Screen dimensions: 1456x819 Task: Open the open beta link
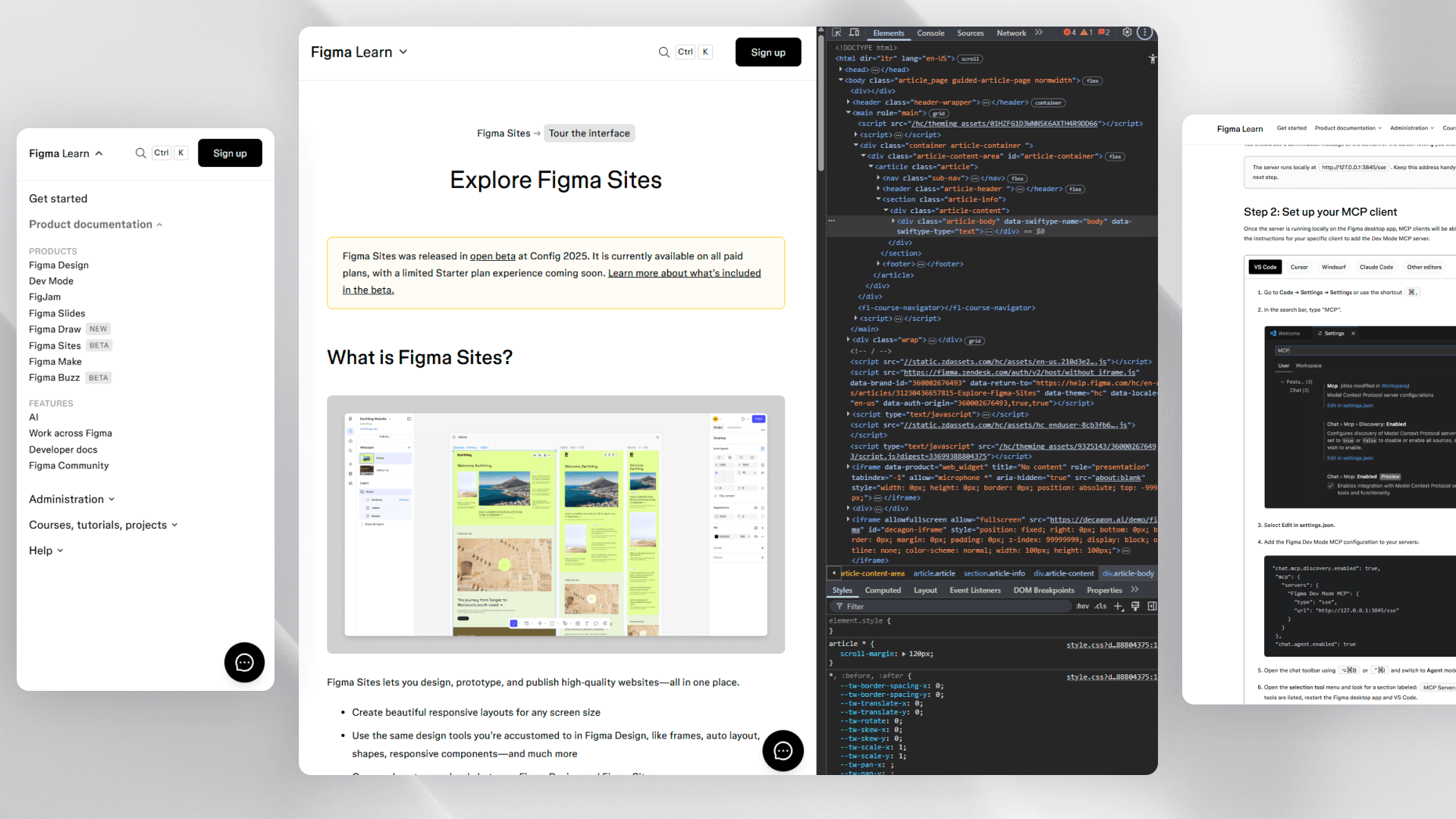[493, 256]
